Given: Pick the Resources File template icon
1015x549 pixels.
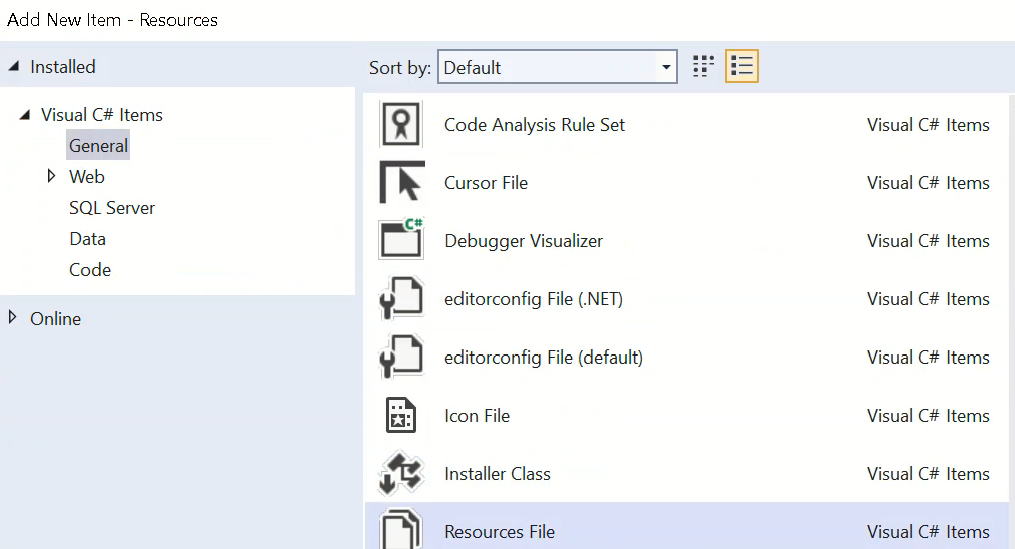Looking at the screenshot, I should 401,529.
